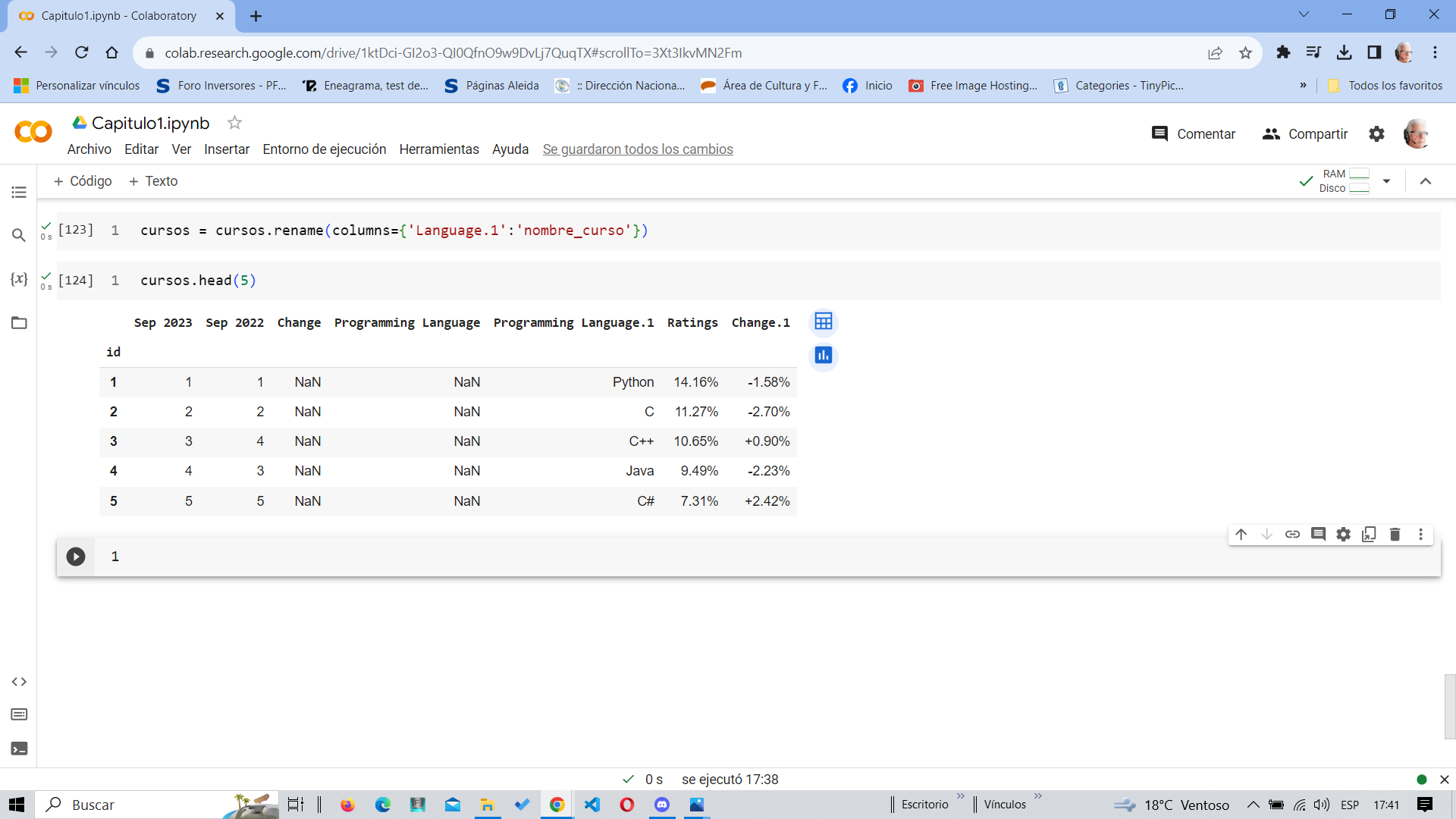Open the command palette icon

pos(19,714)
